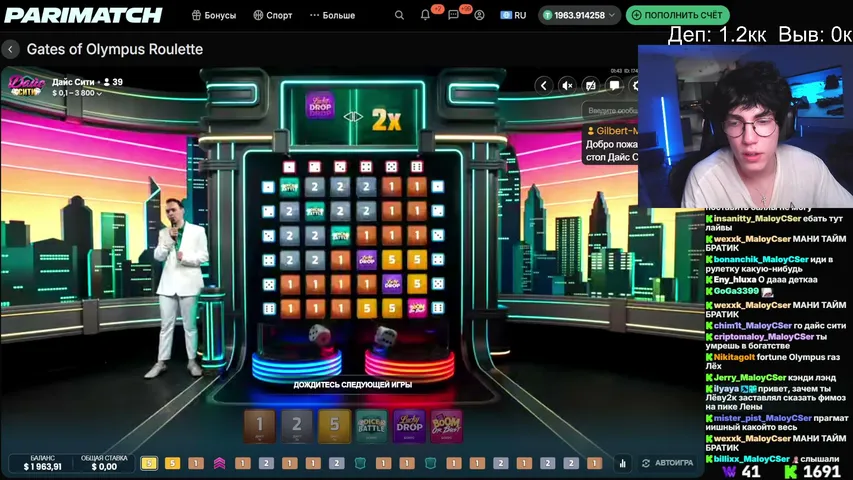Viewport: 853px width, 480px height.
Task: Click the Parimatch logo
Action: (x=83, y=15)
